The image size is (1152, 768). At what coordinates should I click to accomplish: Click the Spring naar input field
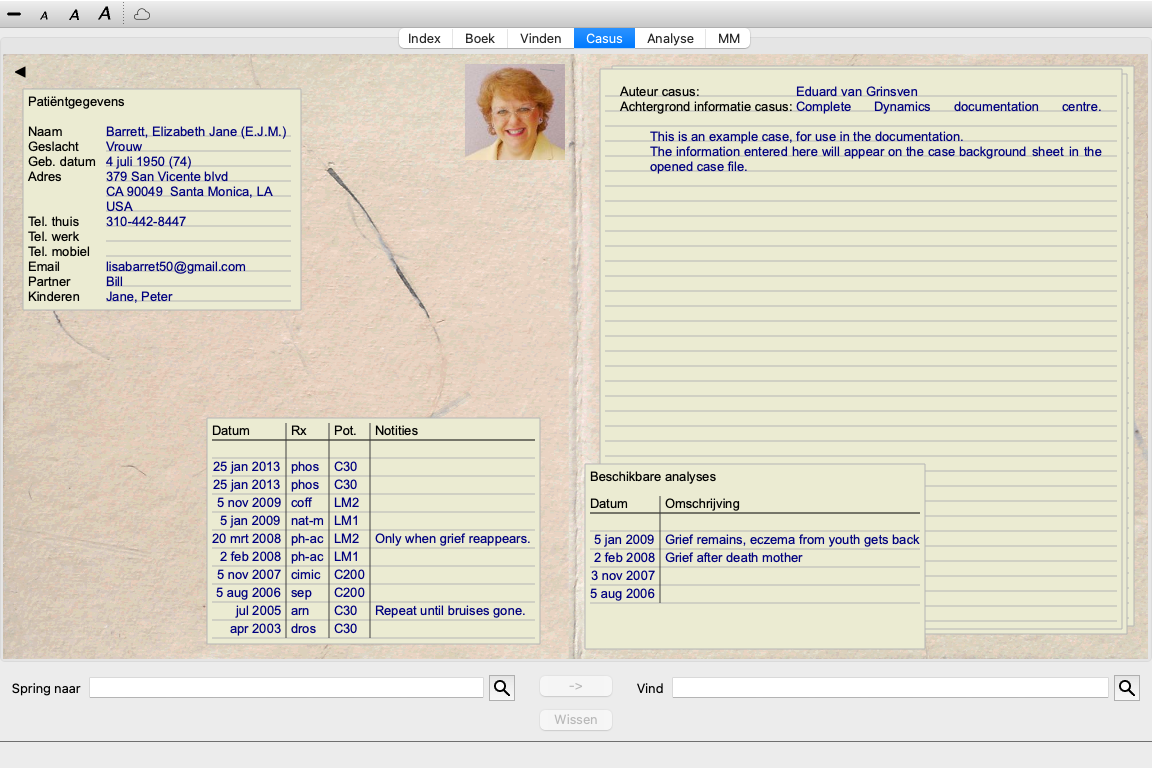click(x=286, y=688)
